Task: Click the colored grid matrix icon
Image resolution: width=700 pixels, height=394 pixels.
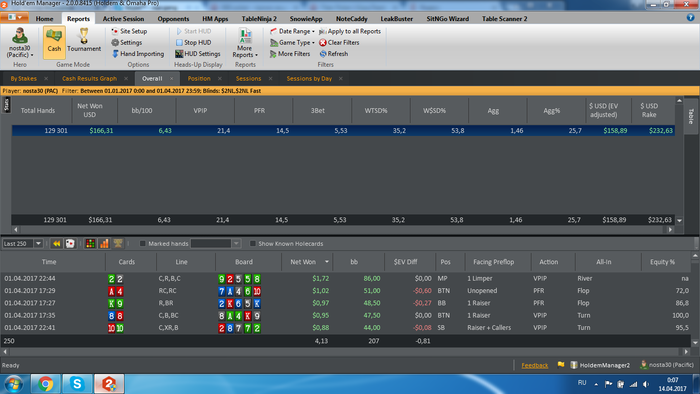Action: pos(90,244)
